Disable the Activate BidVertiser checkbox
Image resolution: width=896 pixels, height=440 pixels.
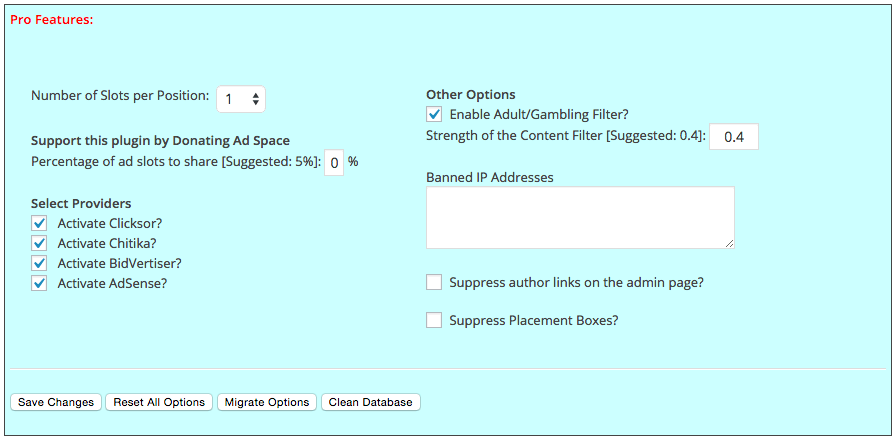click(x=39, y=263)
